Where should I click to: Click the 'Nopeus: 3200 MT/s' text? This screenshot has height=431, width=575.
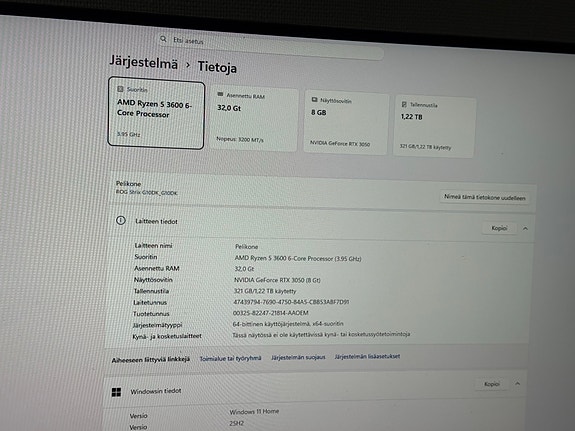pyautogui.click(x=240, y=139)
